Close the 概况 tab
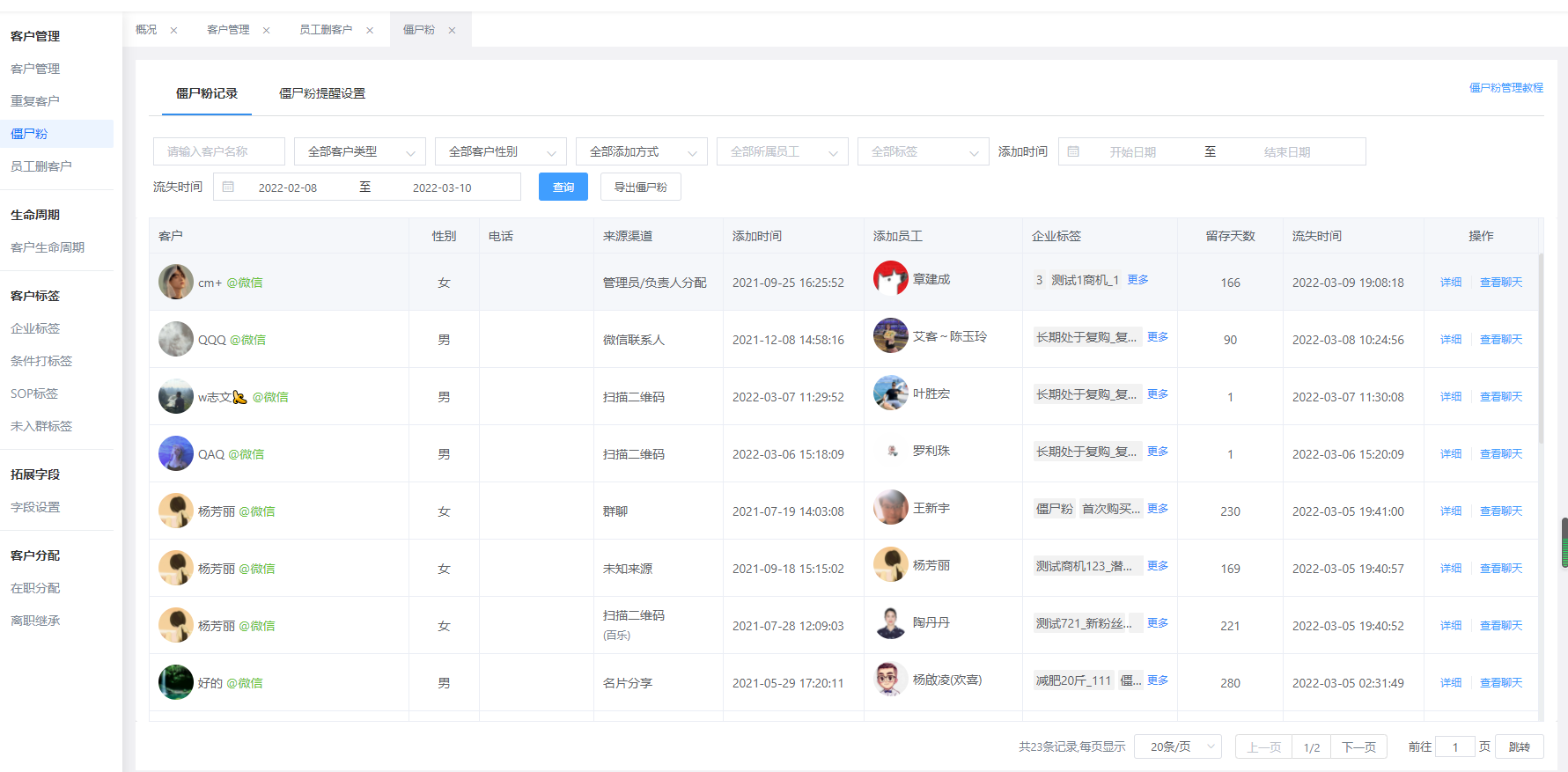1568x772 pixels. (x=173, y=31)
